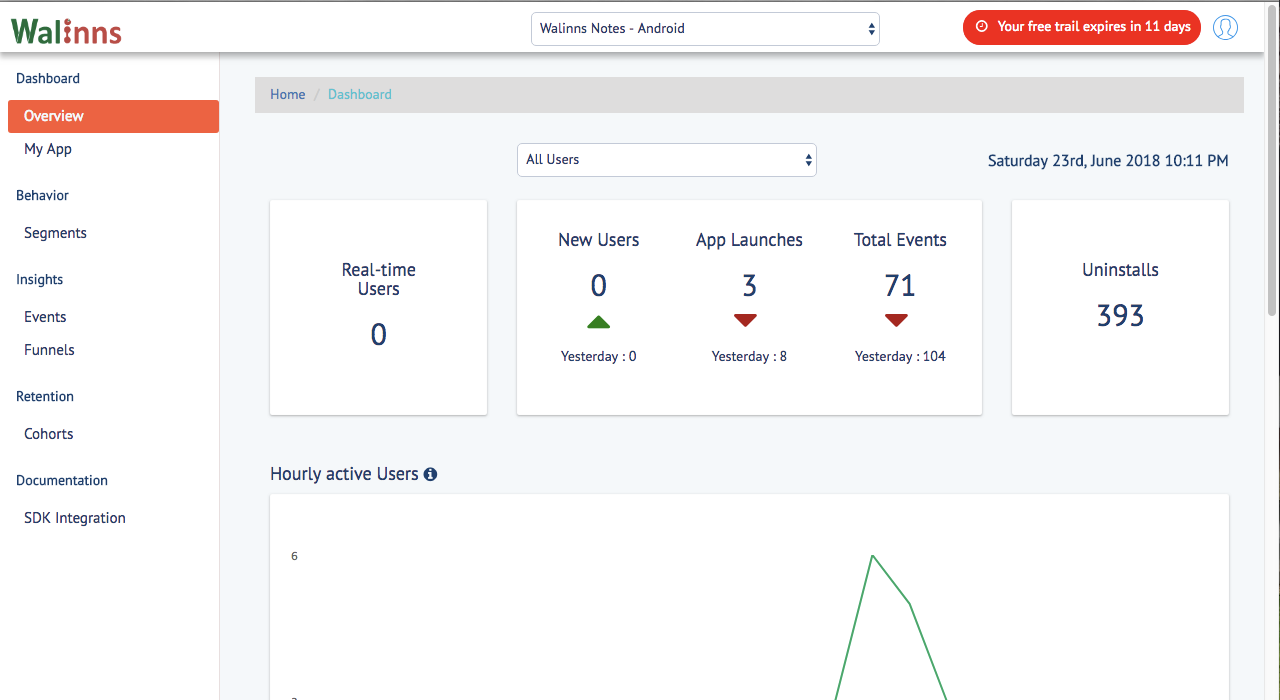Screen dimensions: 1280x700
Task: Click the Walinns logo
Action: tap(66, 31)
